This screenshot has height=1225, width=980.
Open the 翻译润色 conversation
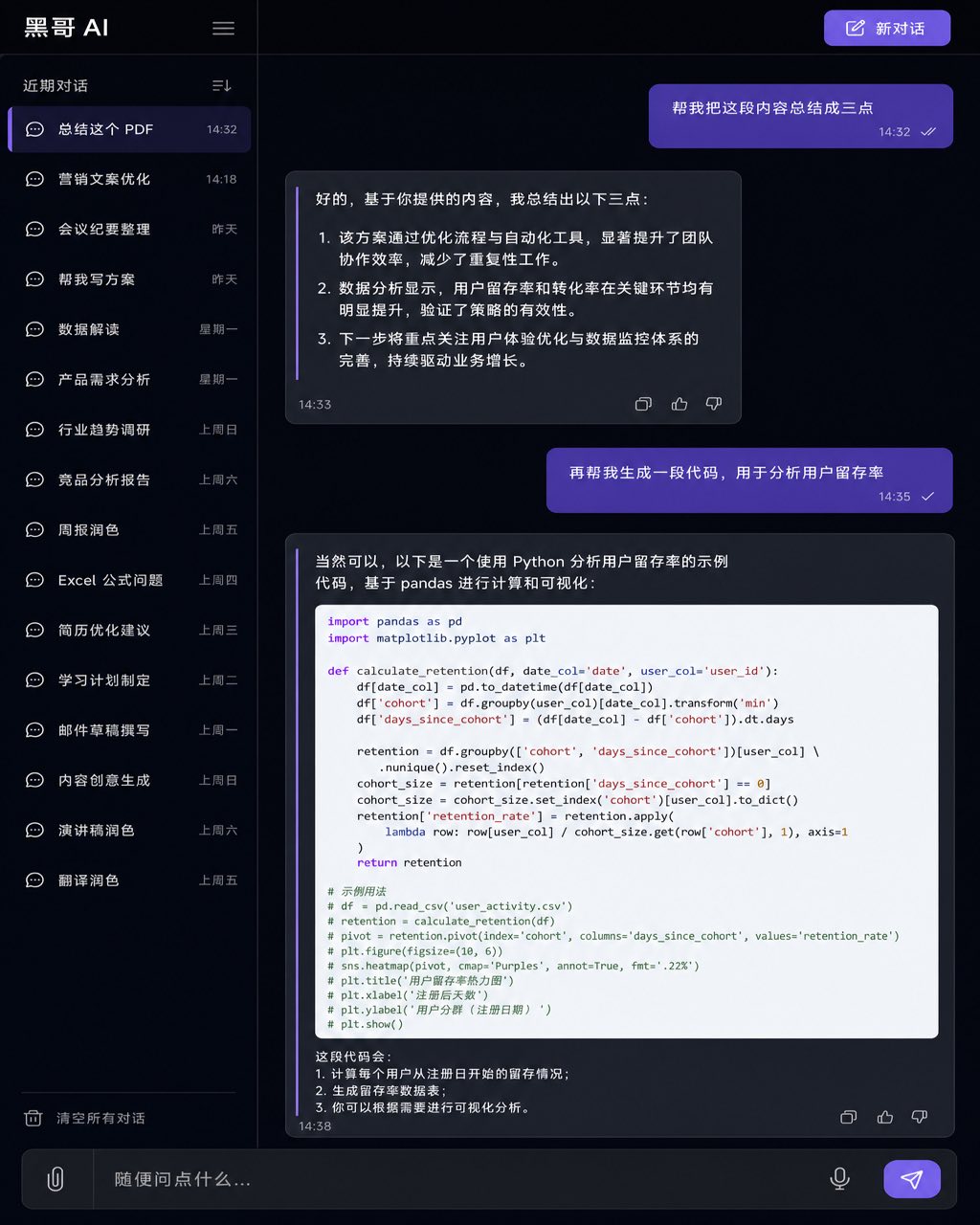tap(129, 880)
